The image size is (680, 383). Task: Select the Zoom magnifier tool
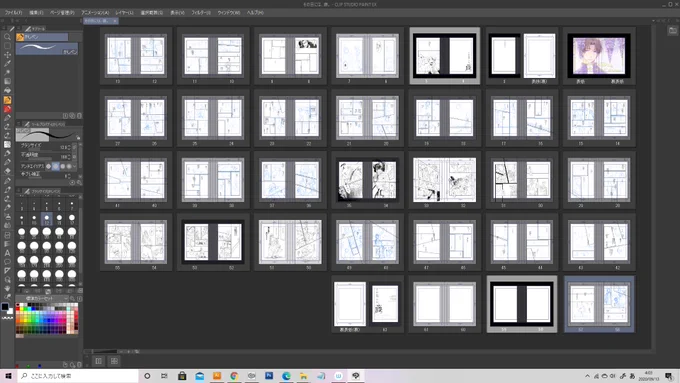coord(7,37)
